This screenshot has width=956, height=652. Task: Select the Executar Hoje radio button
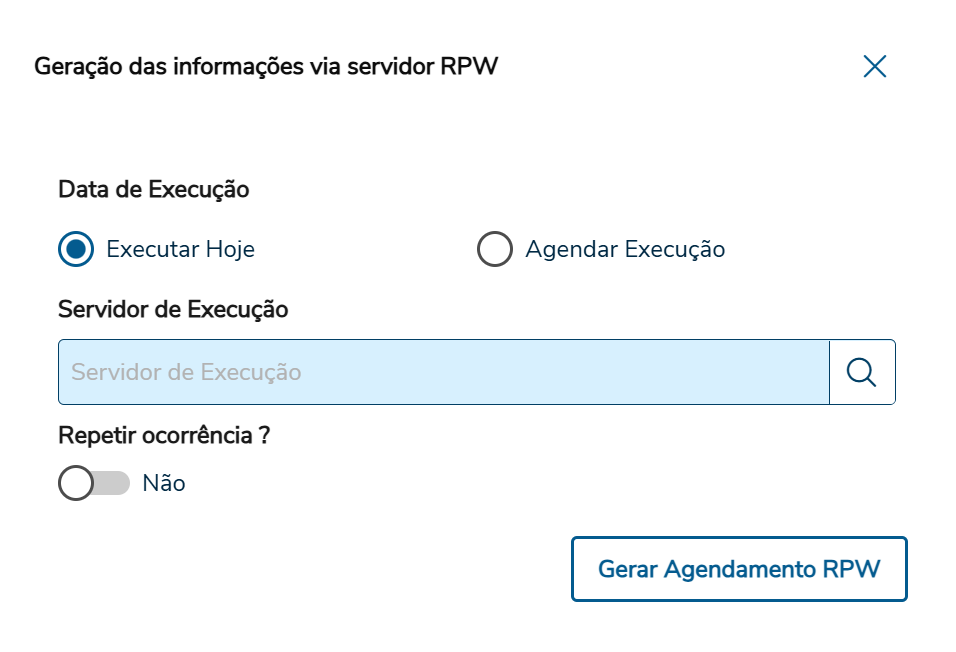(76, 249)
